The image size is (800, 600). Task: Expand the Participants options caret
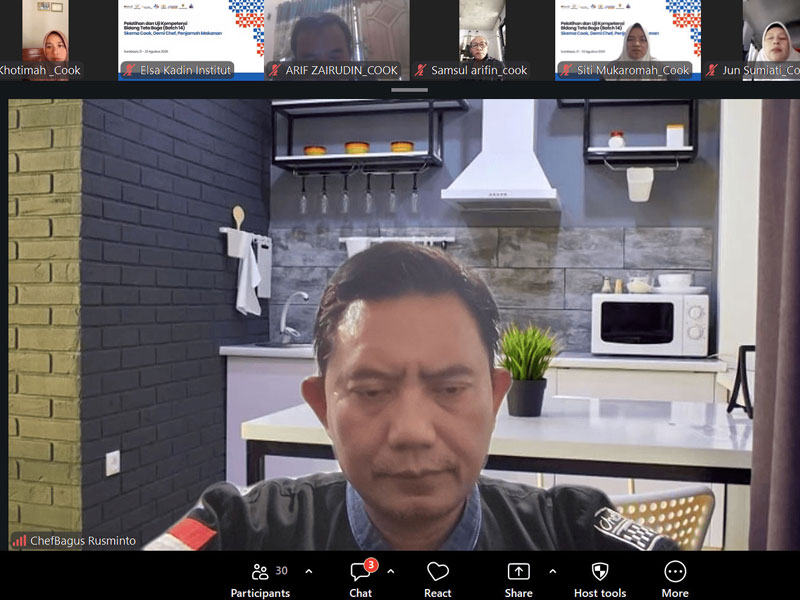point(309,571)
